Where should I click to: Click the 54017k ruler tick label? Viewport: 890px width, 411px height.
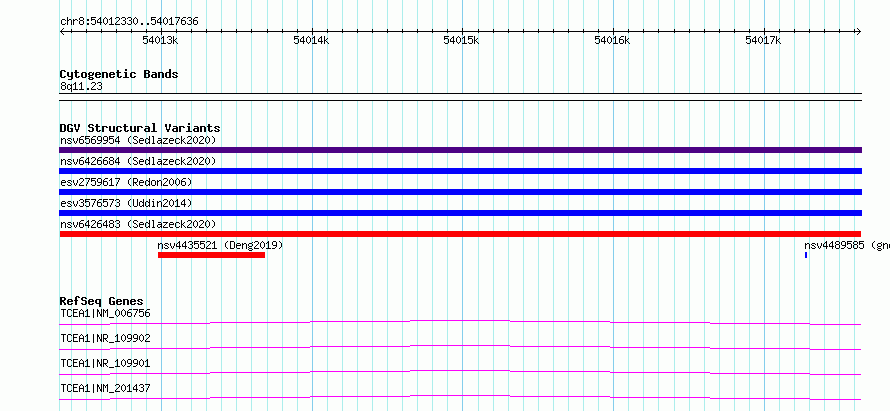coord(763,40)
